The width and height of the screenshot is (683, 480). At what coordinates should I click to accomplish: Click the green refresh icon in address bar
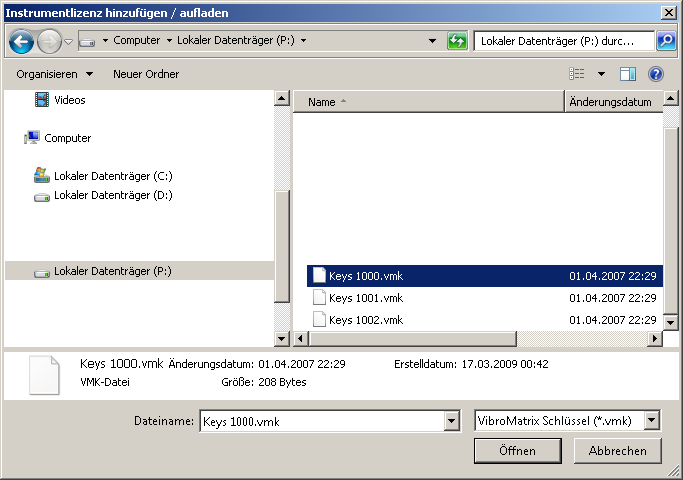[x=457, y=41]
